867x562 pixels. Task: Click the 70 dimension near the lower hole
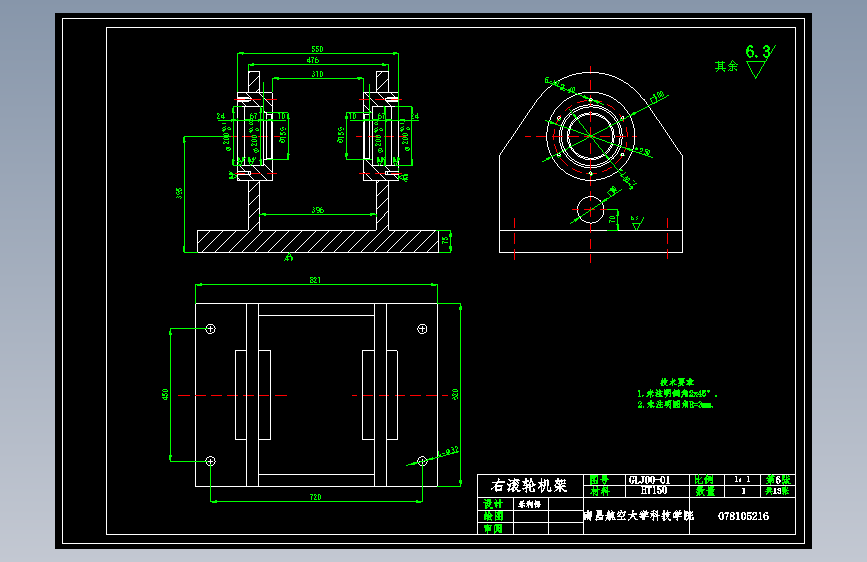[612, 220]
